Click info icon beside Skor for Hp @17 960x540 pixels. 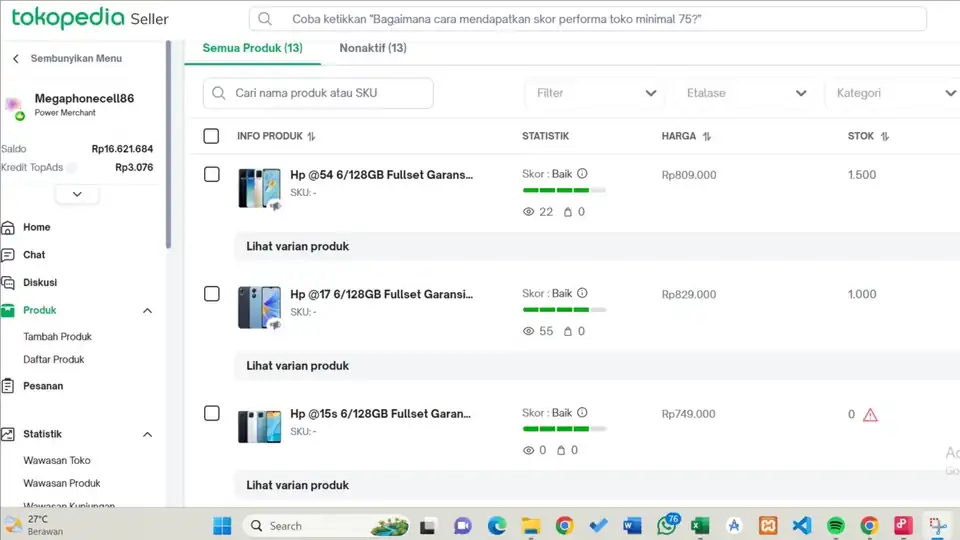click(582, 293)
